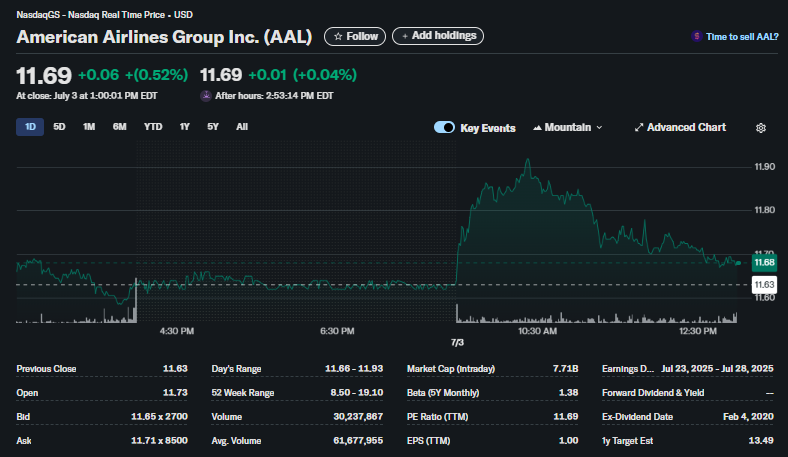Click the 4:30 PM axis label
Viewport: 788px width, 457px height.
(176, 331)
